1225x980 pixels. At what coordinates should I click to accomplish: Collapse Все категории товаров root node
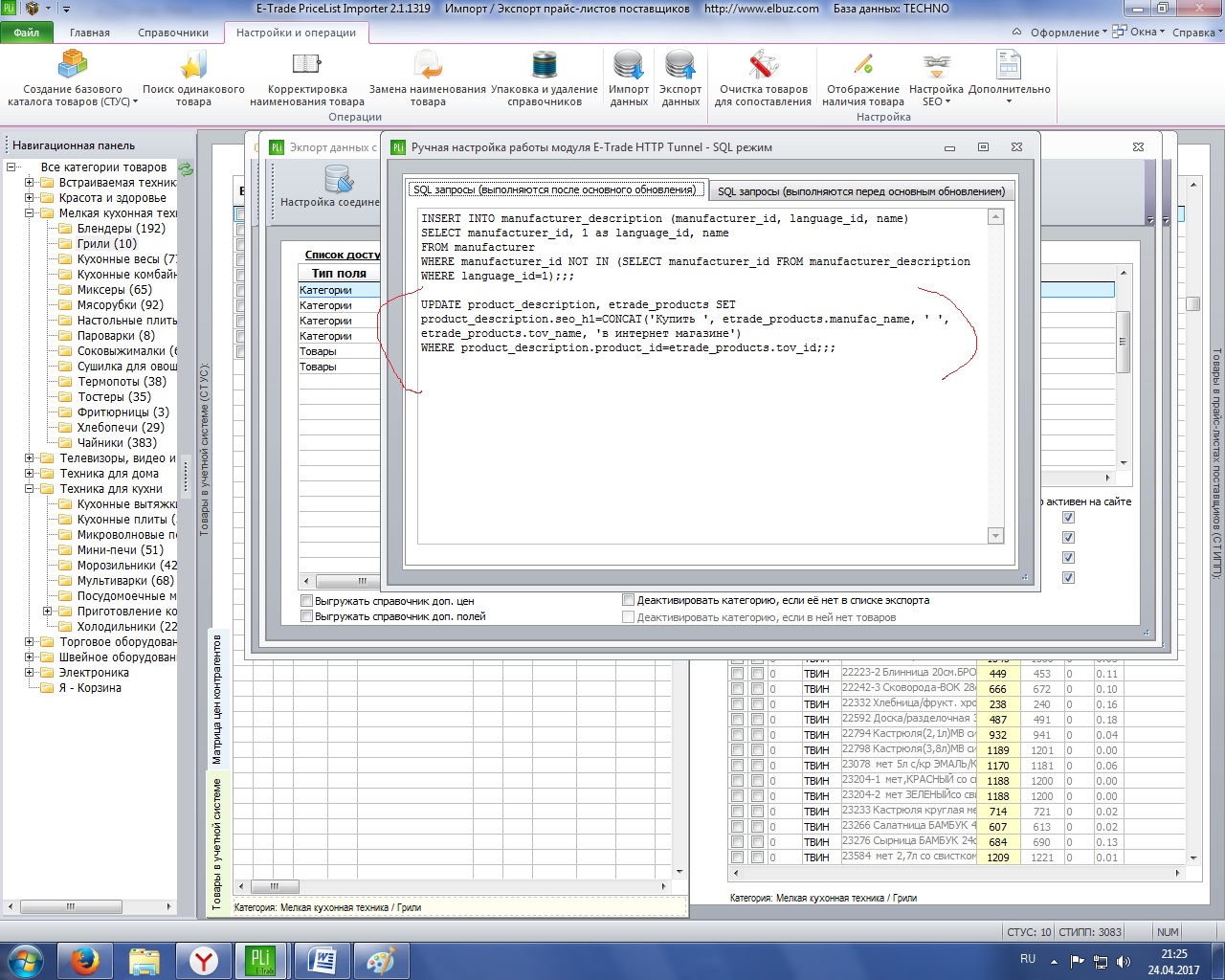point(11,167)
